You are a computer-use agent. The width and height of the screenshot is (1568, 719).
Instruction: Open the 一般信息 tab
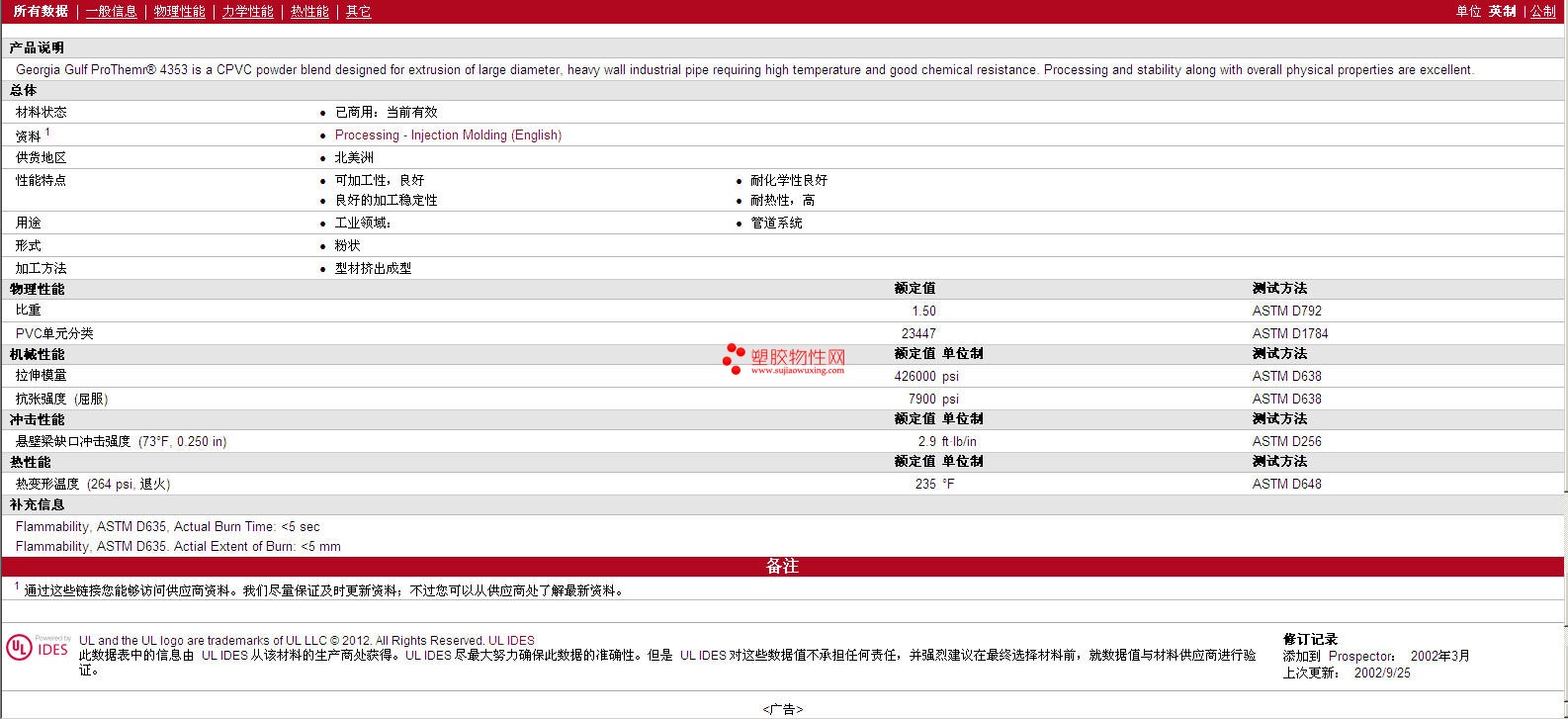pyautogui.click(x=111, y=12)
